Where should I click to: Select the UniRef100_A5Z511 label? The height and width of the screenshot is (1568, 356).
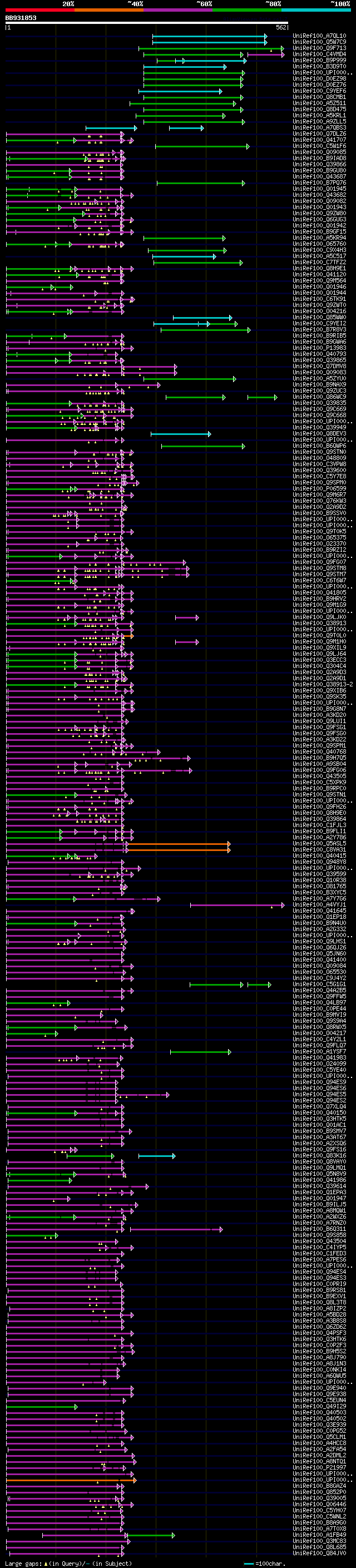(x=319, y=103)
